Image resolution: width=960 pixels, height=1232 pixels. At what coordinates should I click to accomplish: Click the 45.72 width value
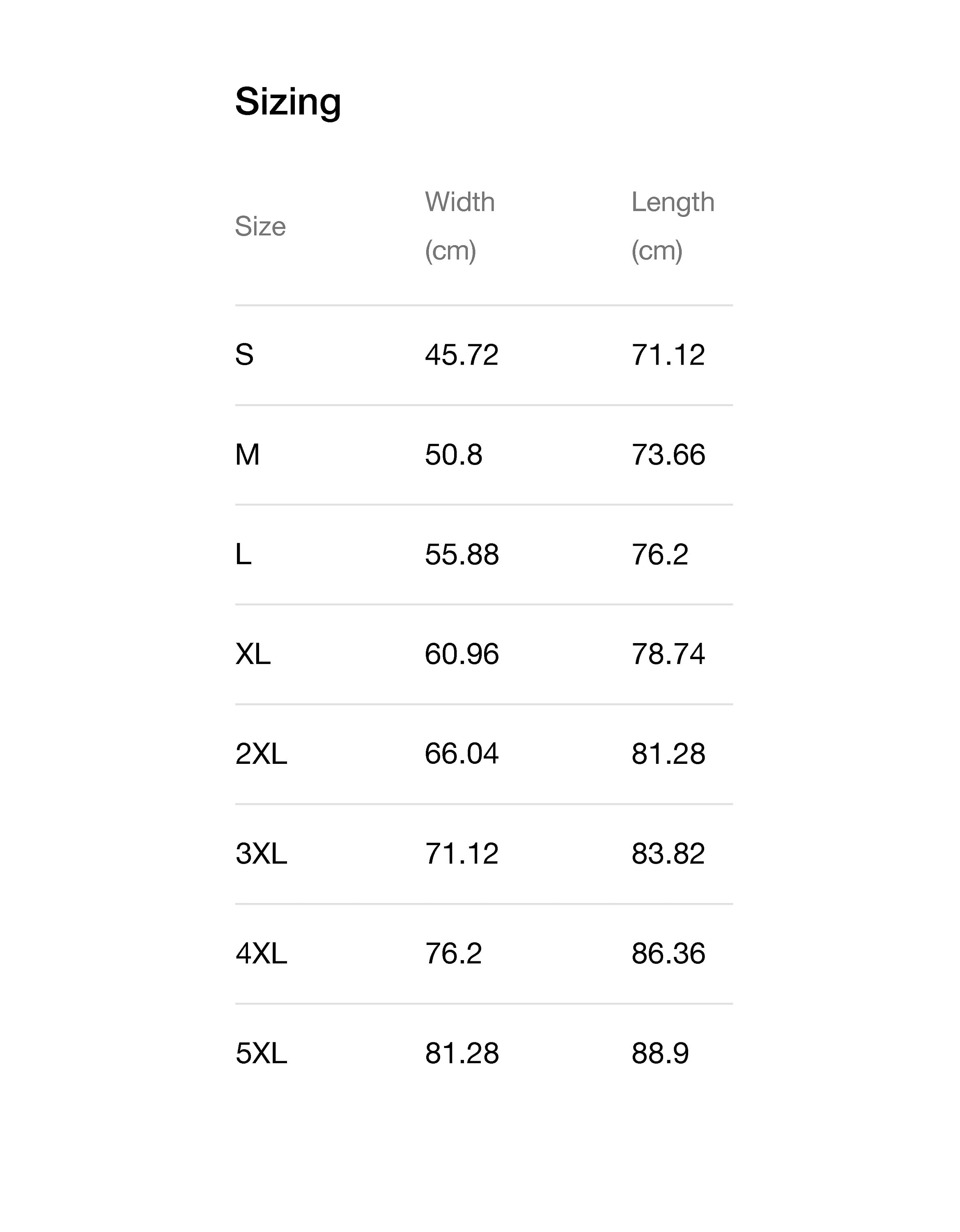462,355
